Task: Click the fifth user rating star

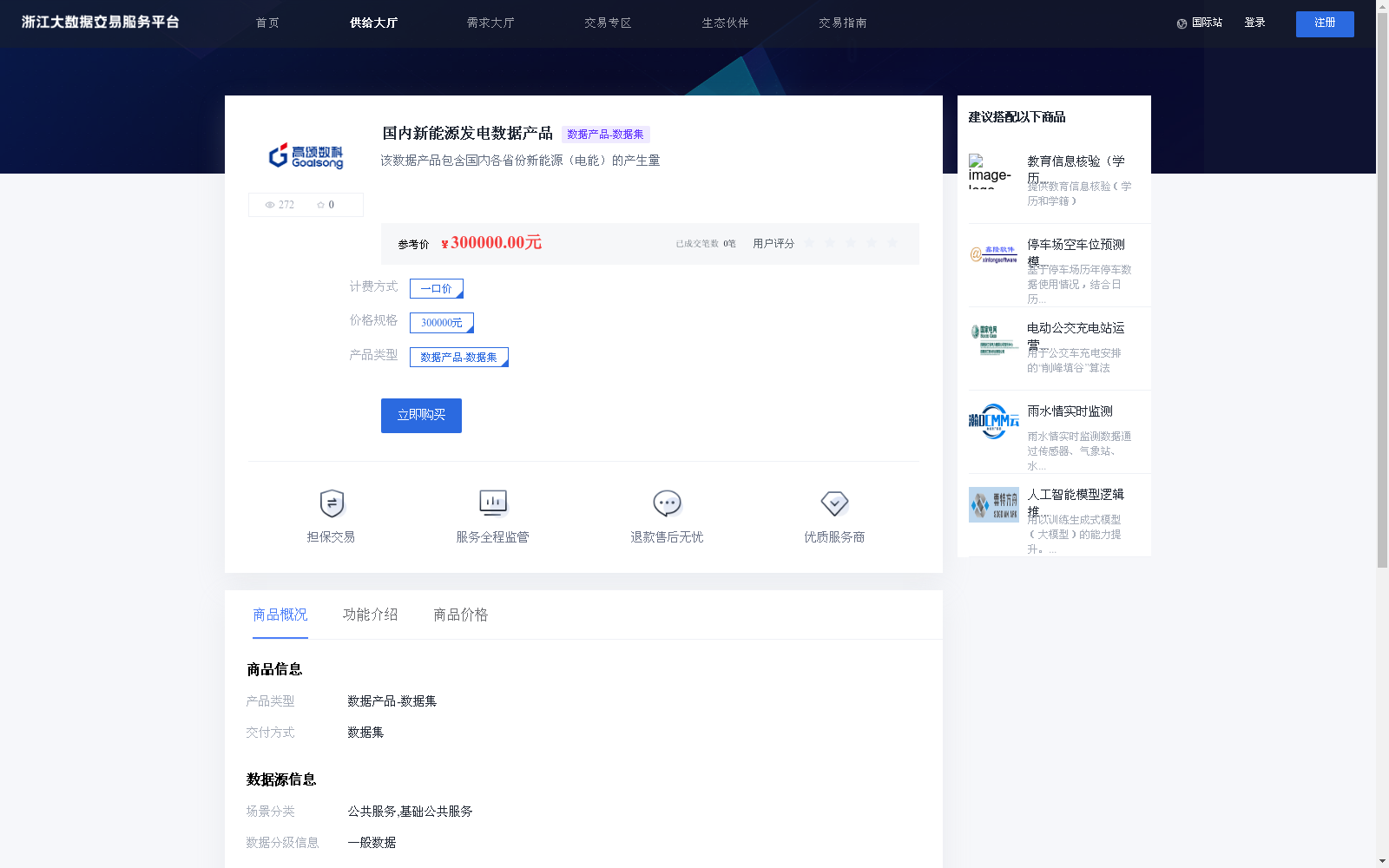Action: [892, 243]
